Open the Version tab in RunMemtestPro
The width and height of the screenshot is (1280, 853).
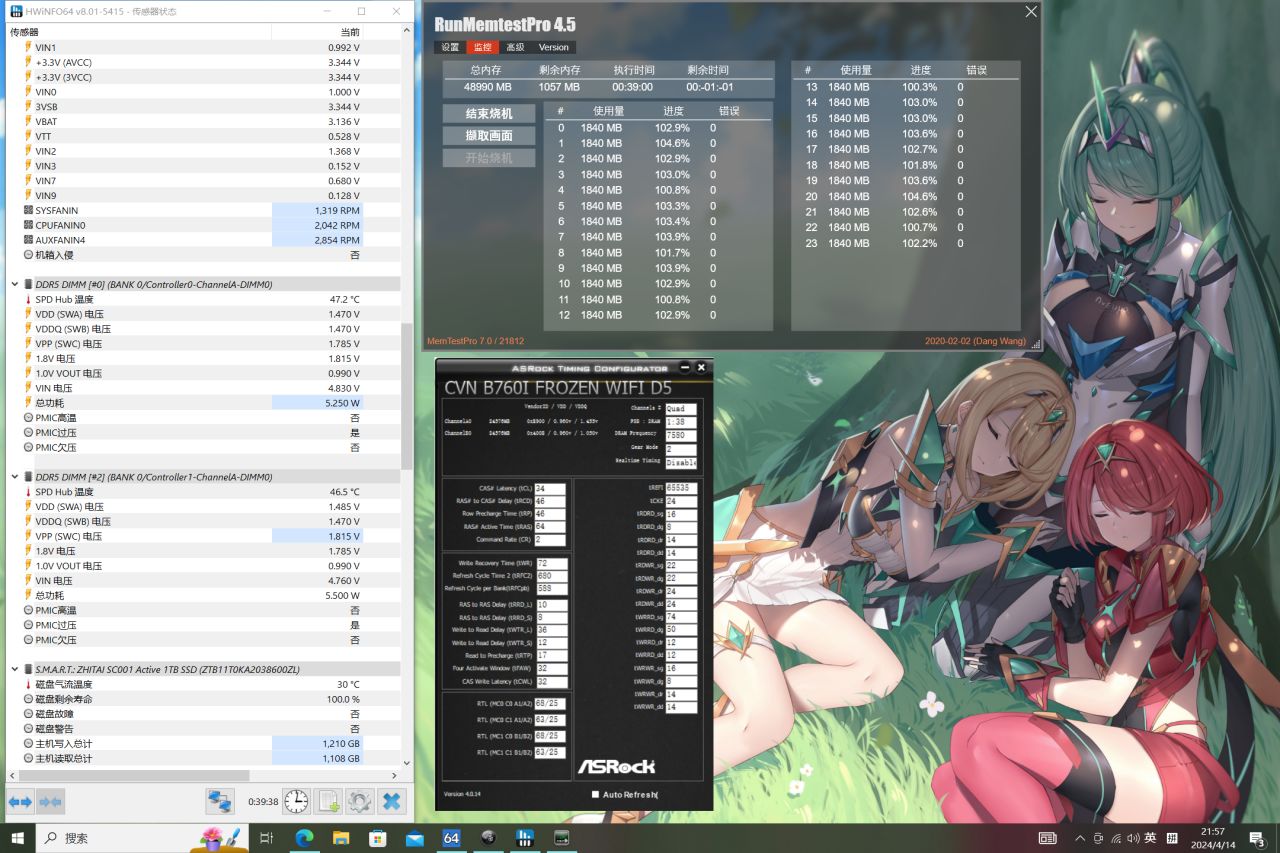[553, 47]
